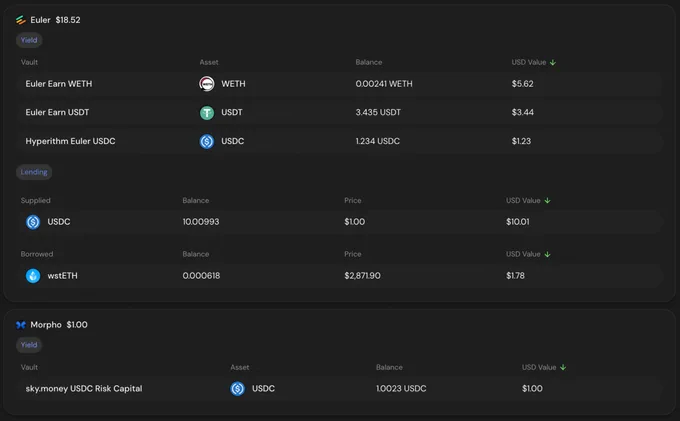Open the Hyperithm Euler USDC vault
680x421 pixels.
[70, 141]
